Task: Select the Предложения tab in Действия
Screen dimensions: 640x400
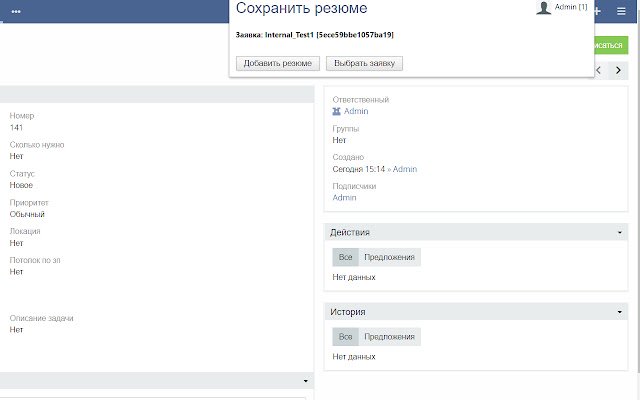Action: click(389, 257)
